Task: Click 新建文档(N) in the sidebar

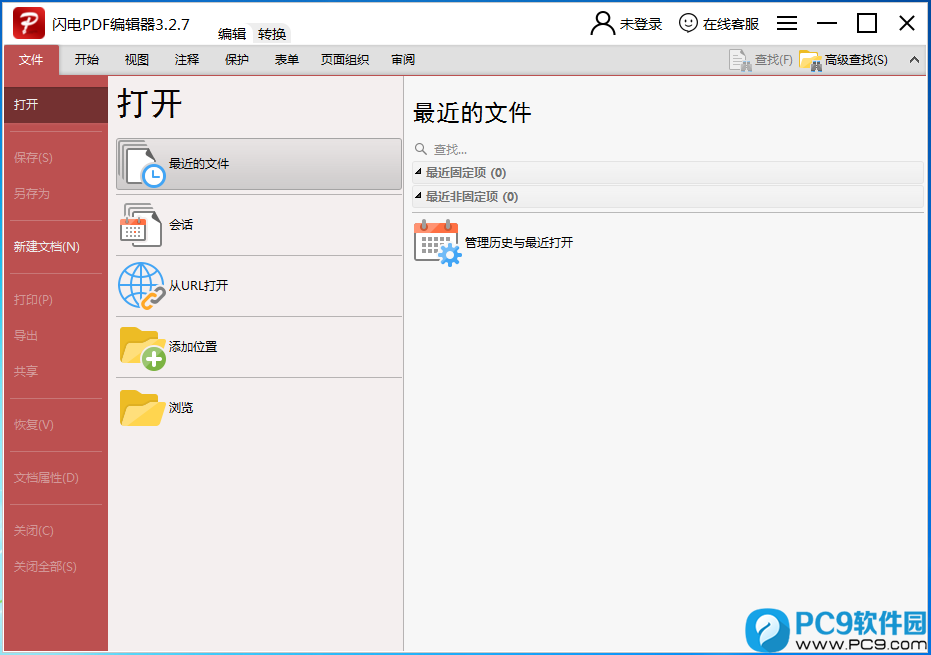Action: (x=47, y=246)
